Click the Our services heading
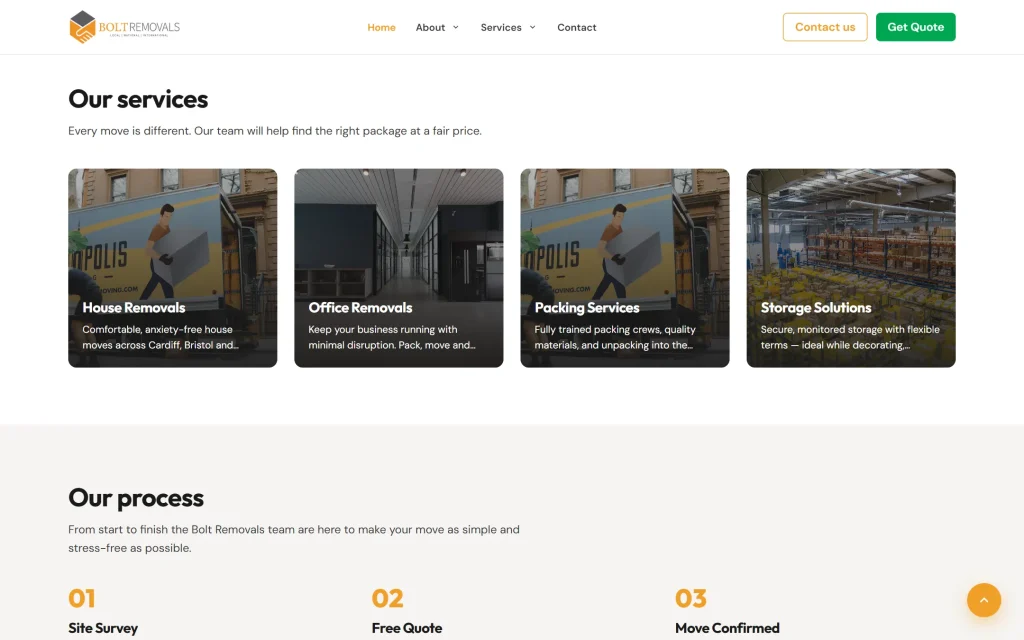The height and width of the screenshot is (640, 1024). click(138, 99)
